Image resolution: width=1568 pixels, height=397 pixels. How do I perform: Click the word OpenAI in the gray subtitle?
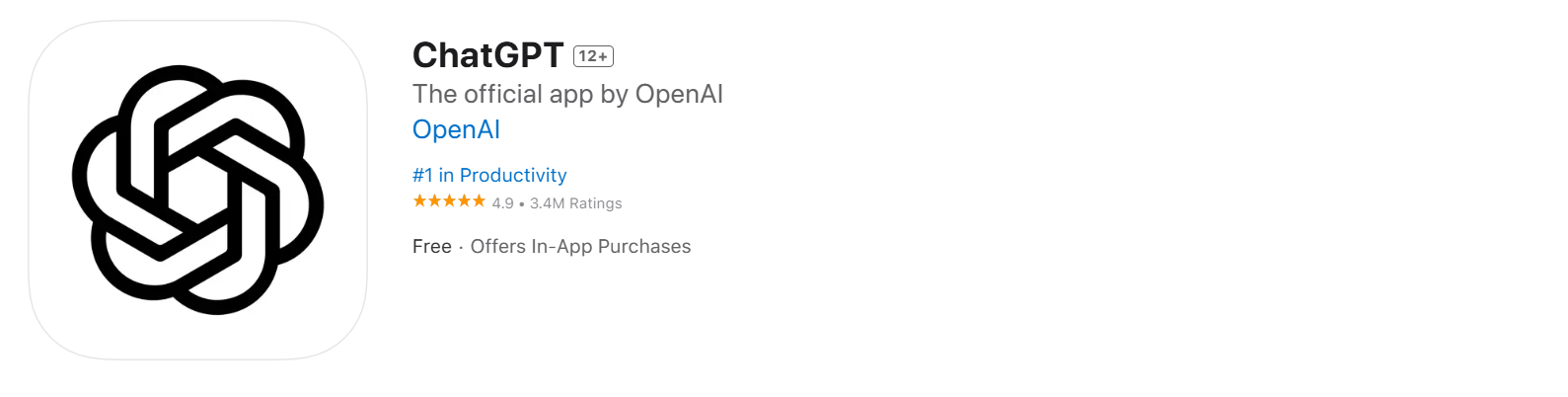[679, 95]
